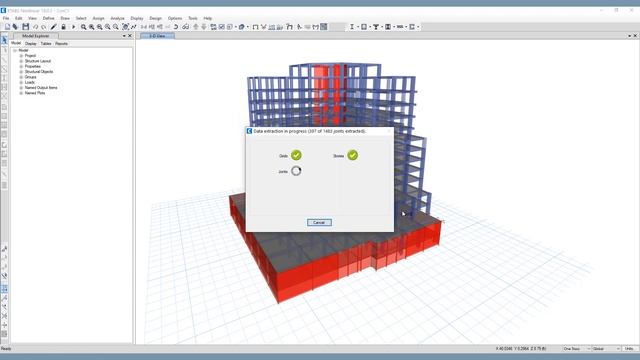Expand the Groups tree node

(21, 77)
